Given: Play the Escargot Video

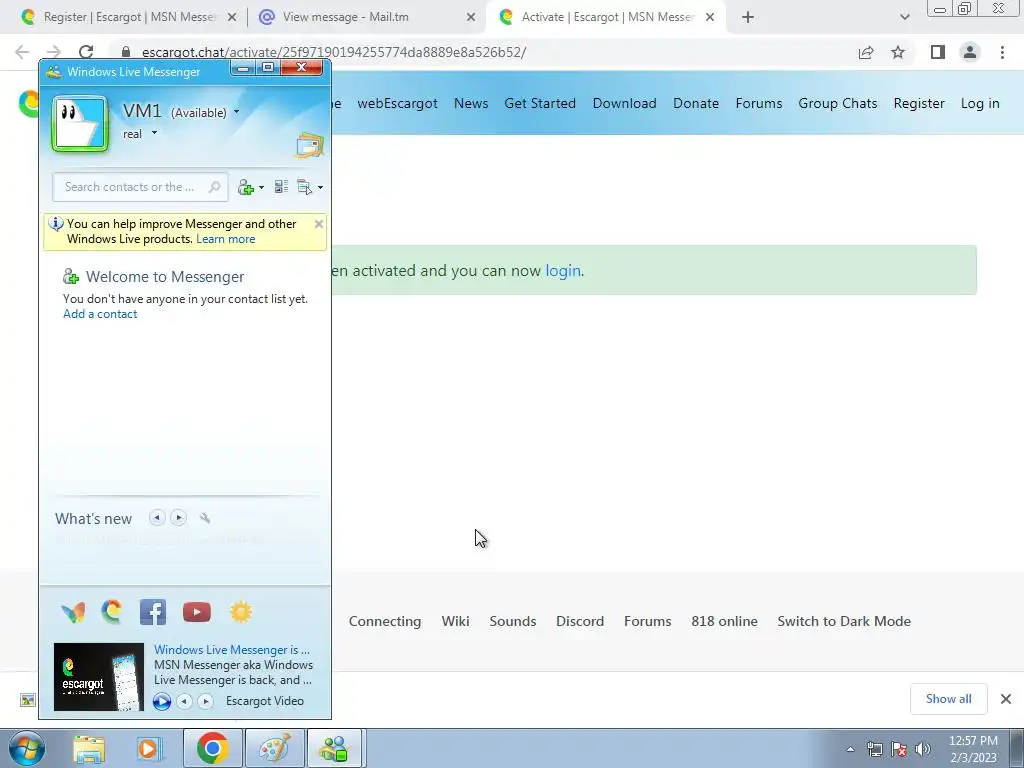Looking at the screenshot, I should [161, 701].
